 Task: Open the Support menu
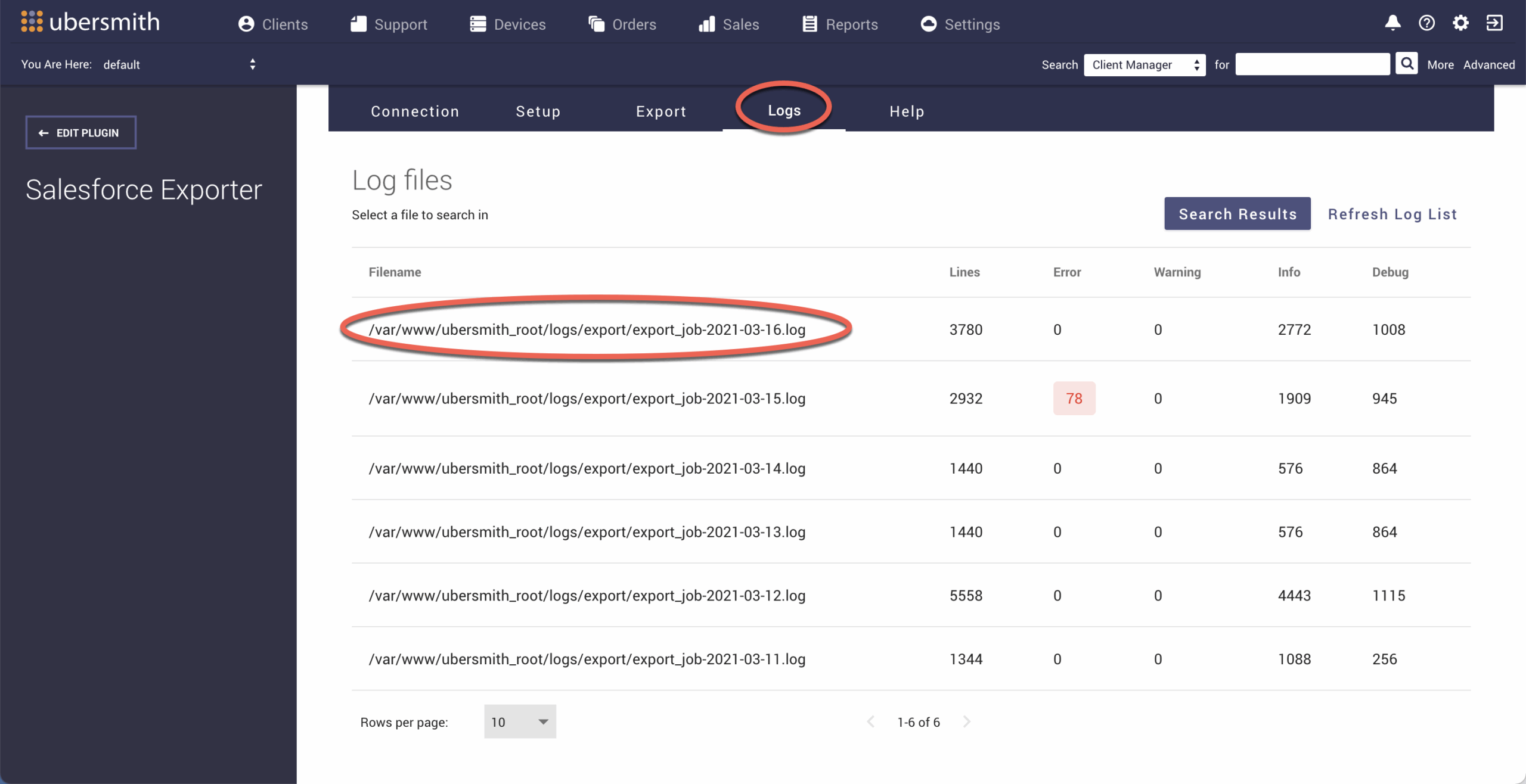point(389,24)
